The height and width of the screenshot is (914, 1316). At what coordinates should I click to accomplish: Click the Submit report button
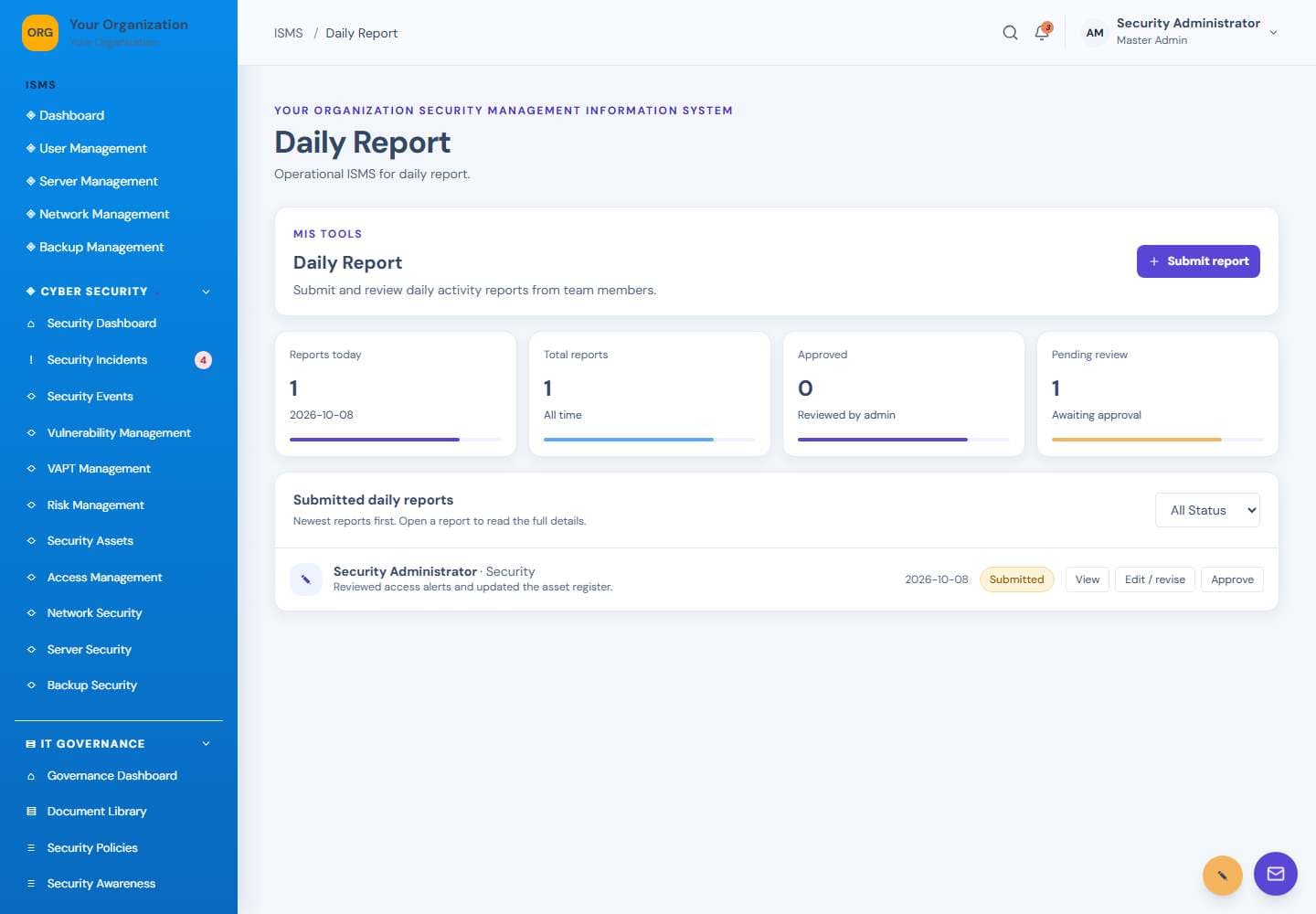(x=1198, y=261)
